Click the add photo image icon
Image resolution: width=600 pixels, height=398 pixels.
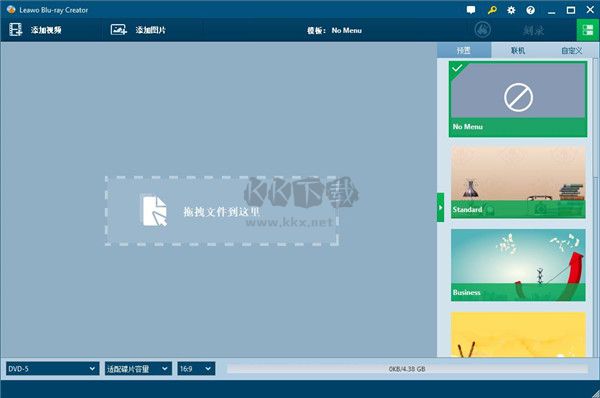[x=119, y=30]
